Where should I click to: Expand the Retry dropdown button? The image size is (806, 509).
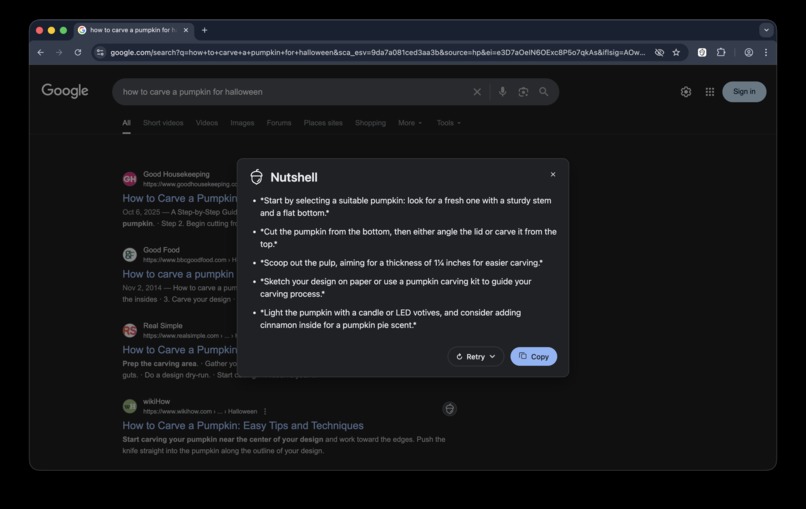click(x=475, y=356)
